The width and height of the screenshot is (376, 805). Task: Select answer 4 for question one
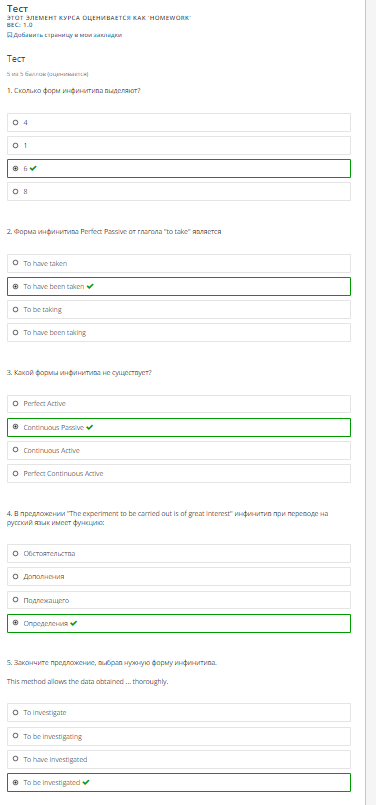point(179,123)
